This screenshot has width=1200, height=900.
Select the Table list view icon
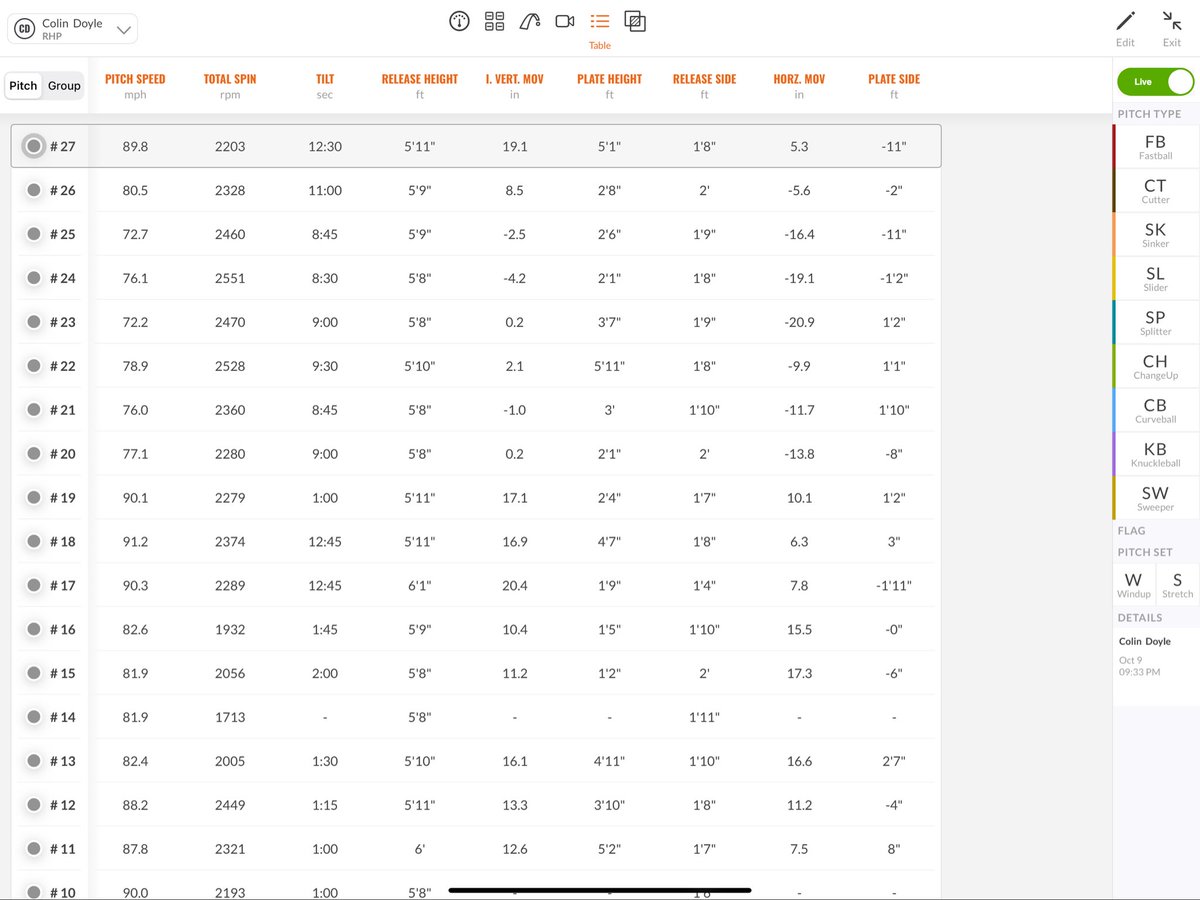click(600, 21)
